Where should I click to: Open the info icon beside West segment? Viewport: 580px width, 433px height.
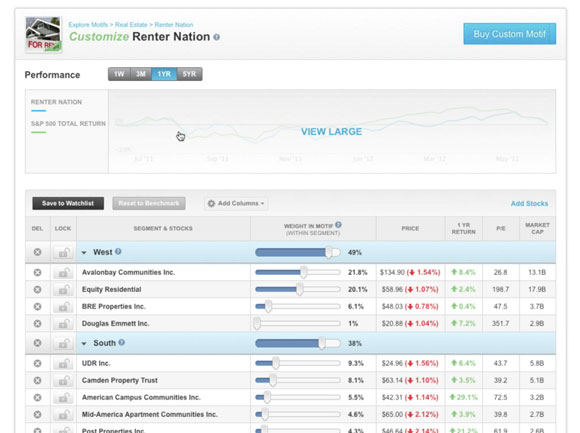(118, 251)
